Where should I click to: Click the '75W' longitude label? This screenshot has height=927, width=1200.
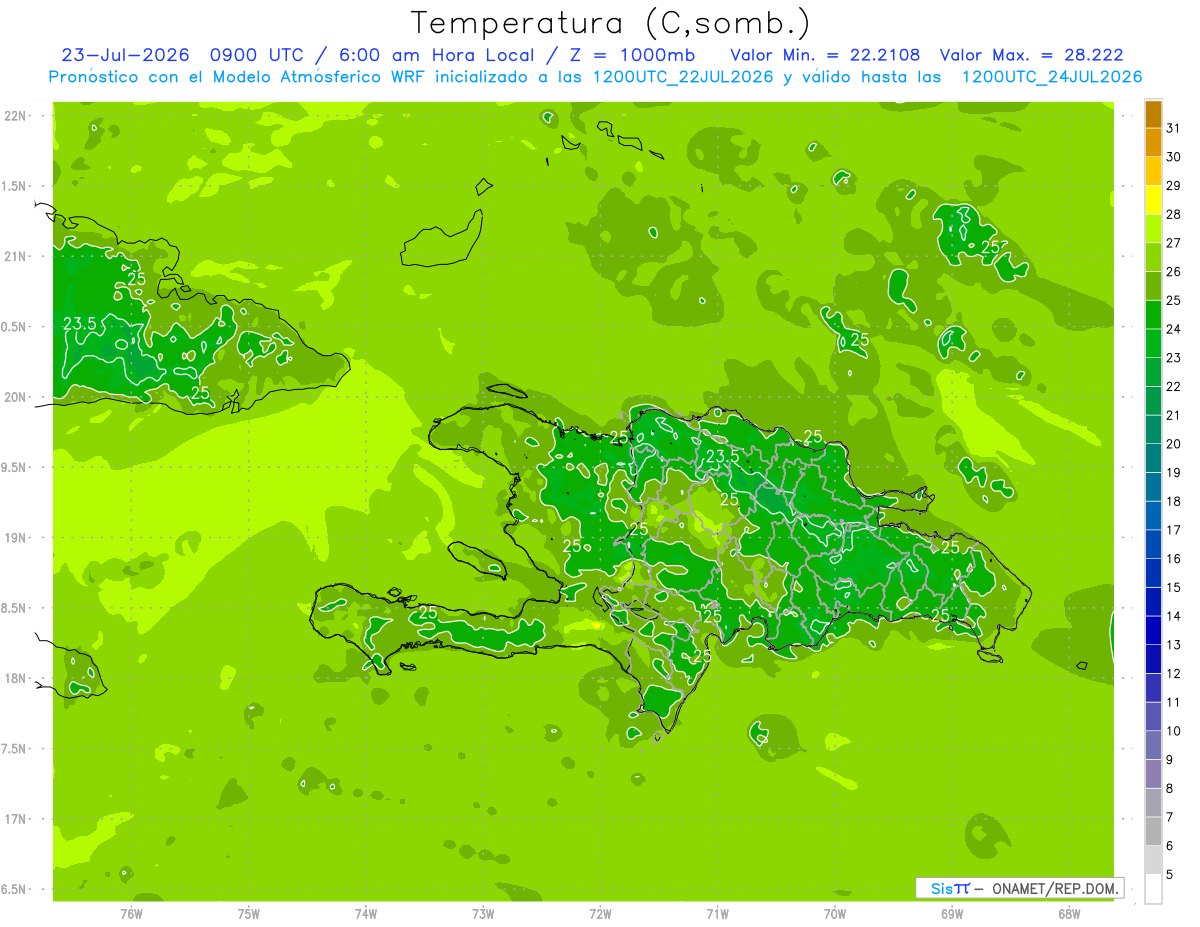click(x=248, y=913)
